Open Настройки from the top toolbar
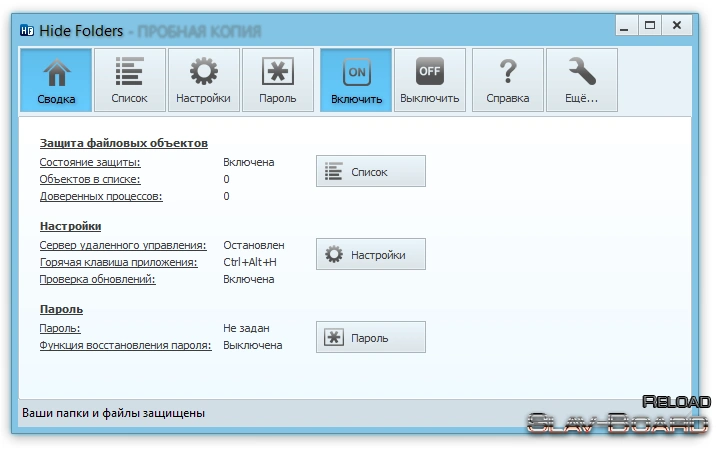 (204, 80)
